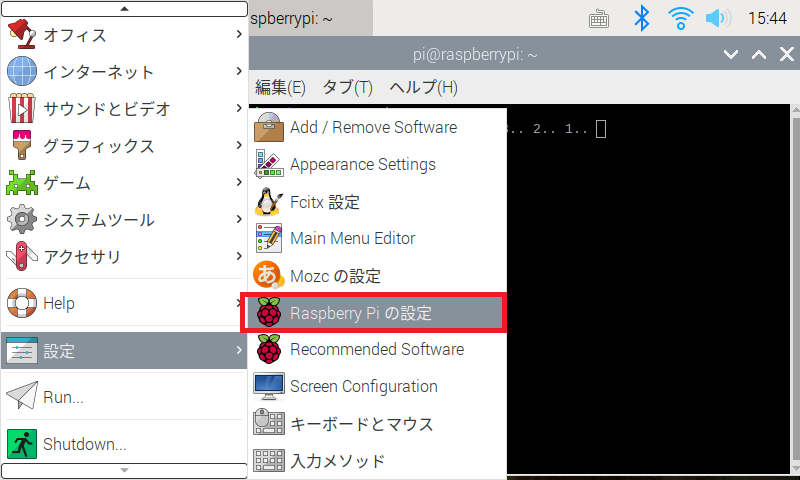Click the keyboard-mouse icon for キーボードとマウス
This screenshot has width=800, height=480.
coord(269,422)
